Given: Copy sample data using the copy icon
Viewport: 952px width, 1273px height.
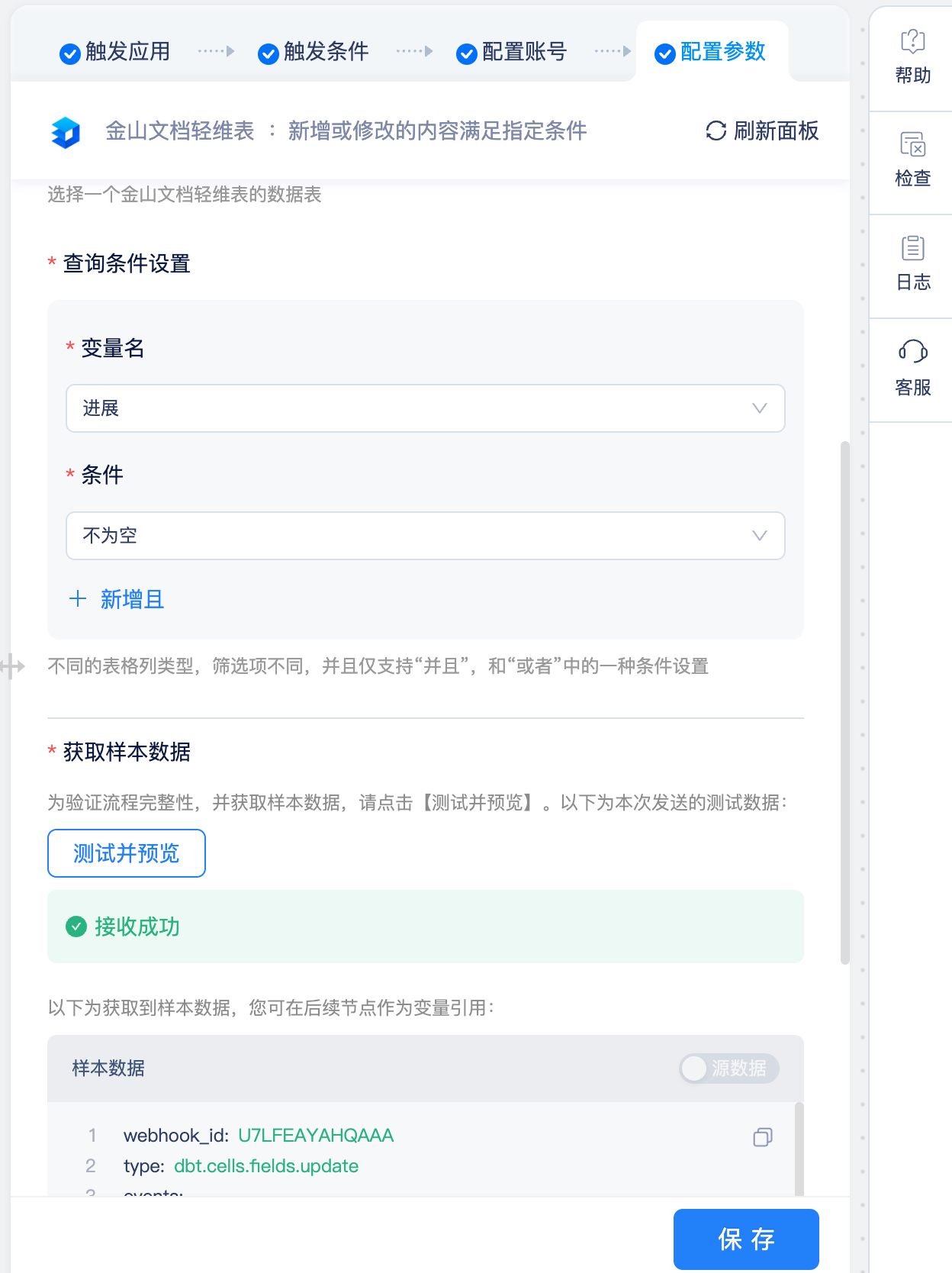Looking at the screenshot, I should click(x=762, y=1137).
